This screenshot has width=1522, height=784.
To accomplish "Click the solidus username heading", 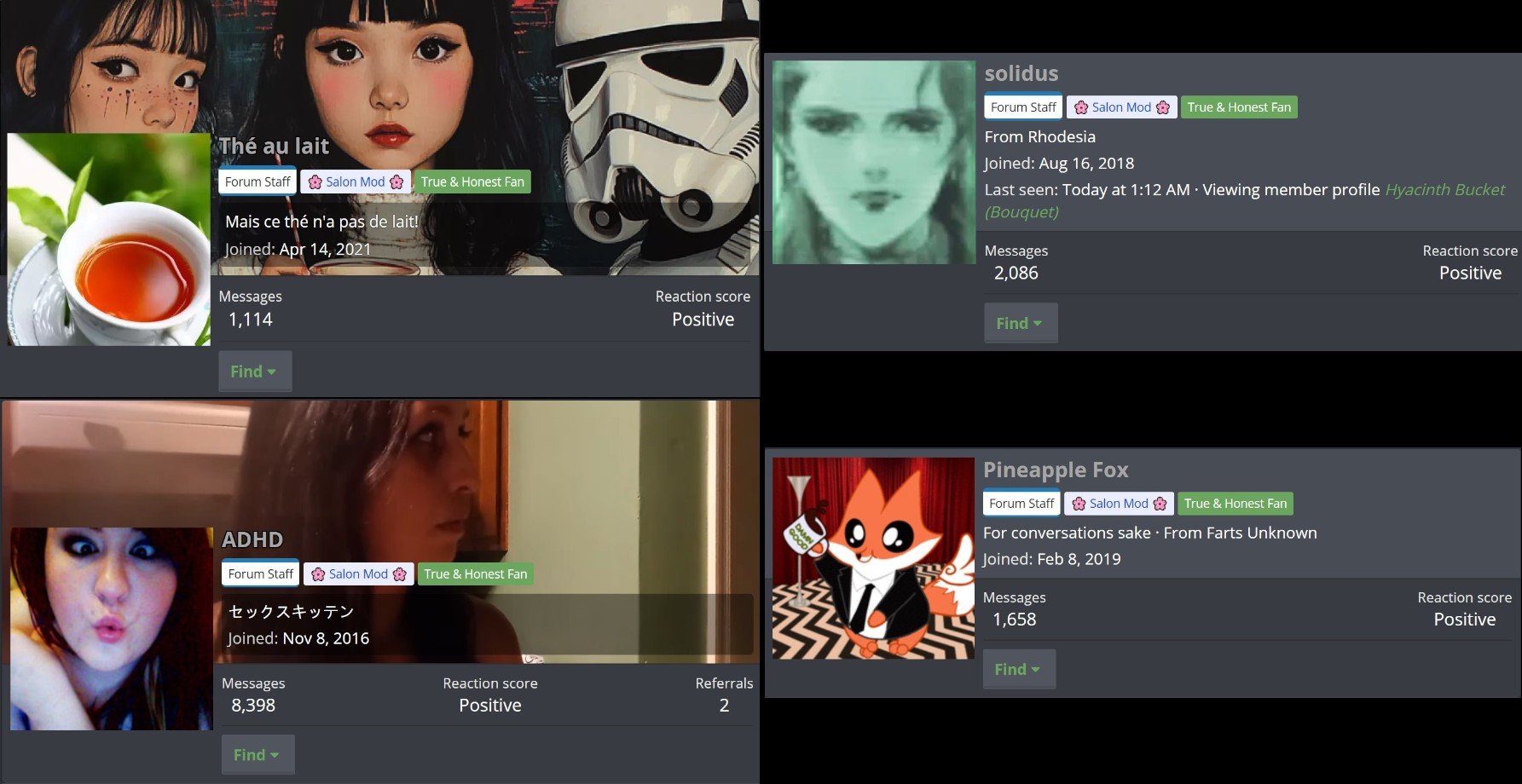I will click(x=1021, y=74).
